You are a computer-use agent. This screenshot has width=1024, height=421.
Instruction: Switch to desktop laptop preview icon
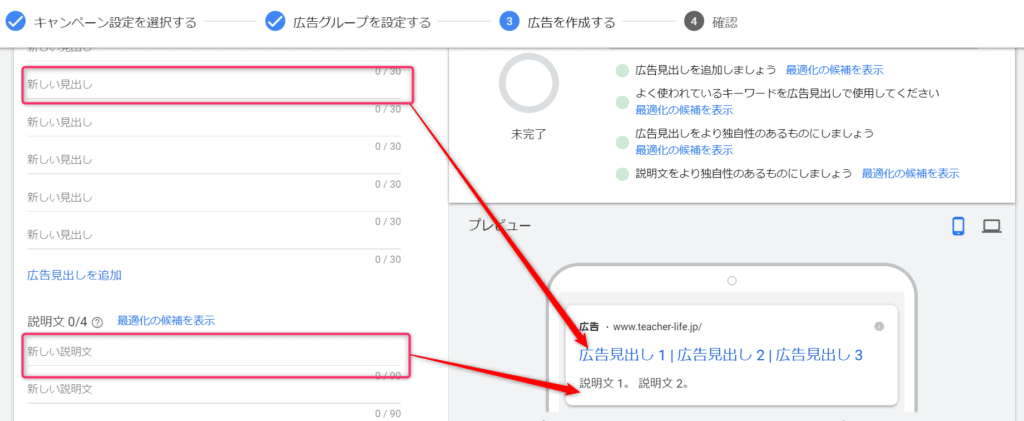pyautogui.click(x=991, y=226)
